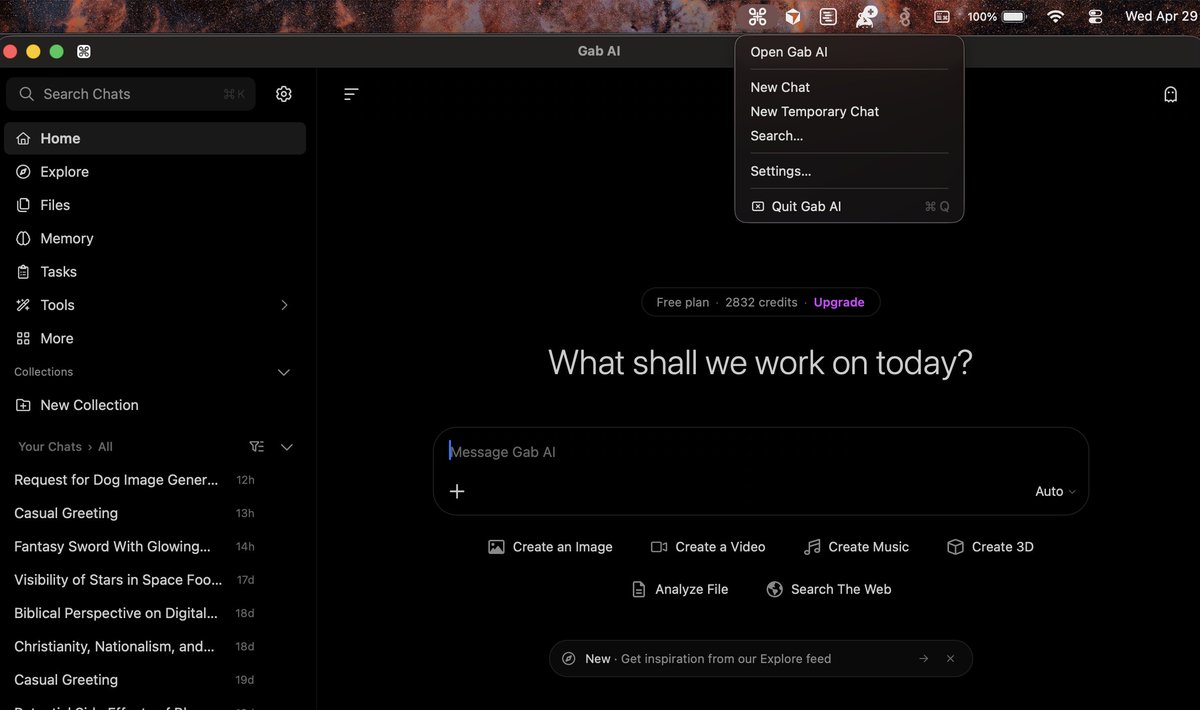Screen dimensions: 1200x710
Task: Click the Search Chats field
Action: pyautogui.click(x=131, y=94)
